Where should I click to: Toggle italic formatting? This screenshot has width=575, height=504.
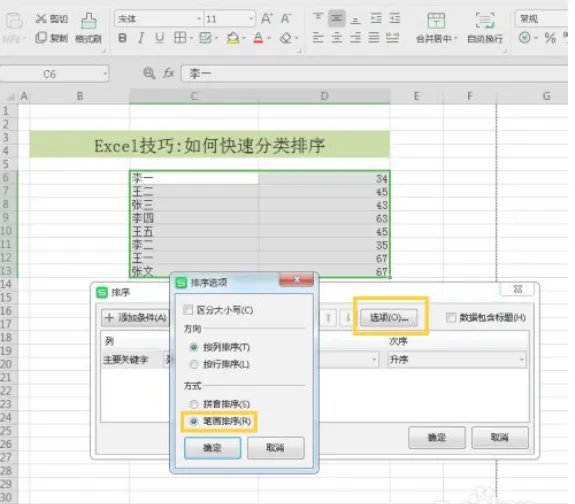click(140, 38)
